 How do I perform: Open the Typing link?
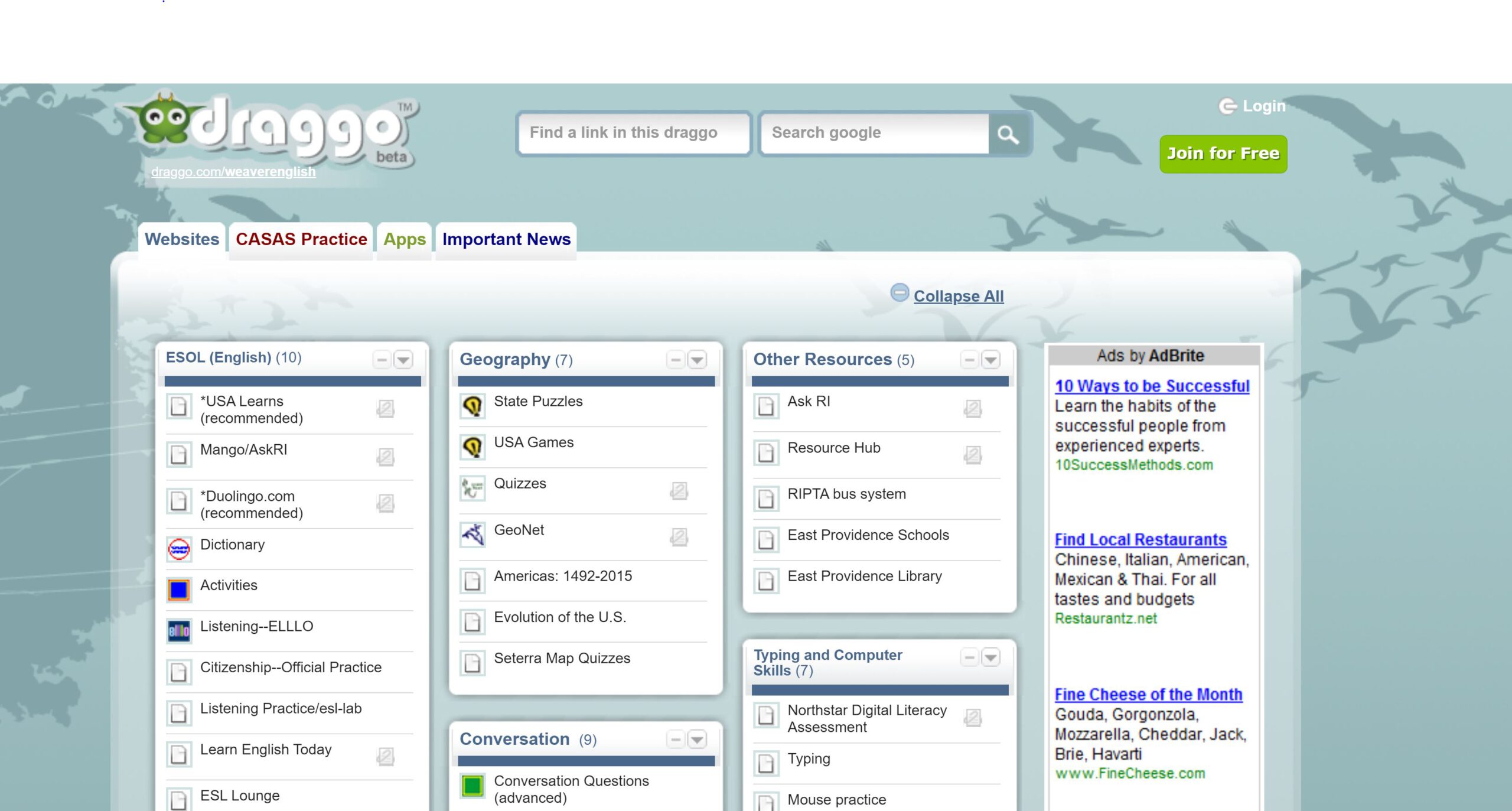pyautogui.click(x=809, y=758)
